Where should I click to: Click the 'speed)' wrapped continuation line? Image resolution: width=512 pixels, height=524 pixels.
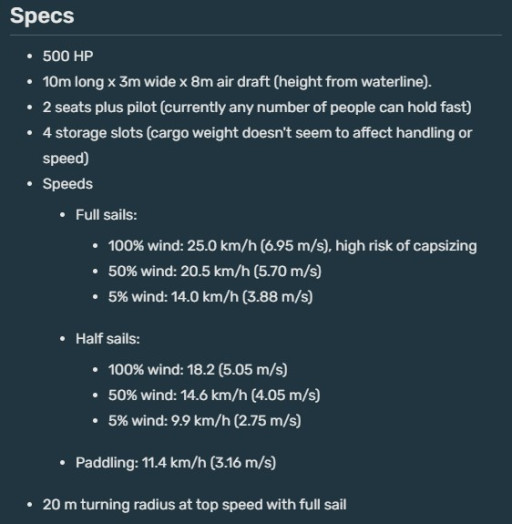[66, 158]
